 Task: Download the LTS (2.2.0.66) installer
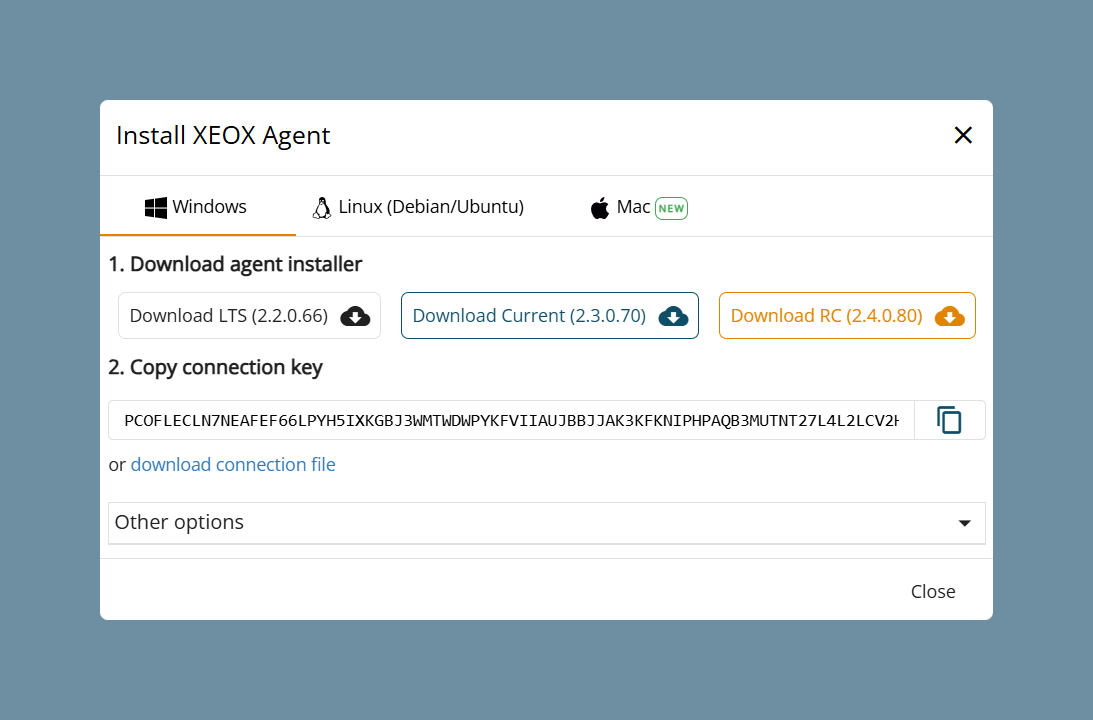(250, 316)
